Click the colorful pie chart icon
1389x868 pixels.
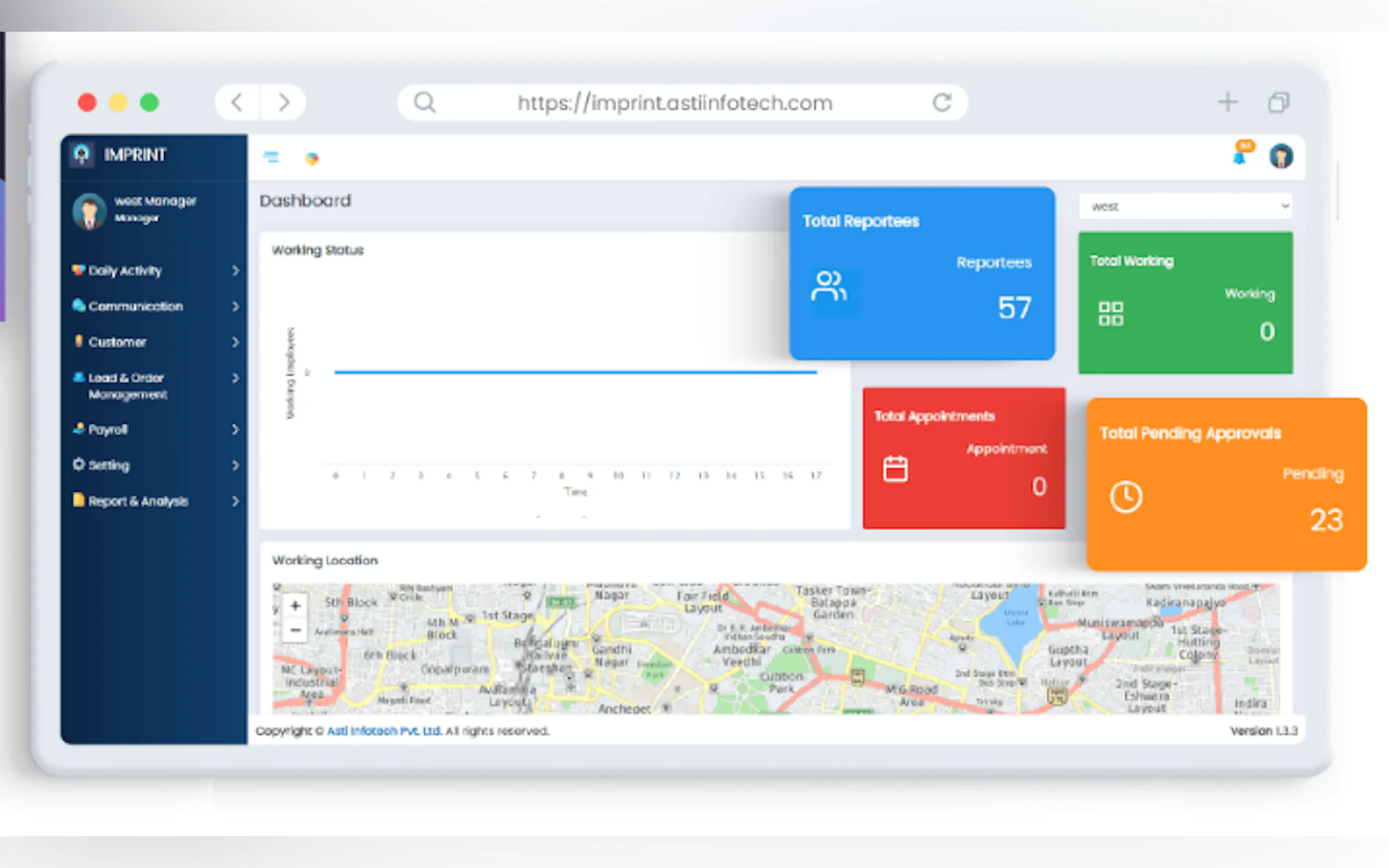[x=312, y=159]
